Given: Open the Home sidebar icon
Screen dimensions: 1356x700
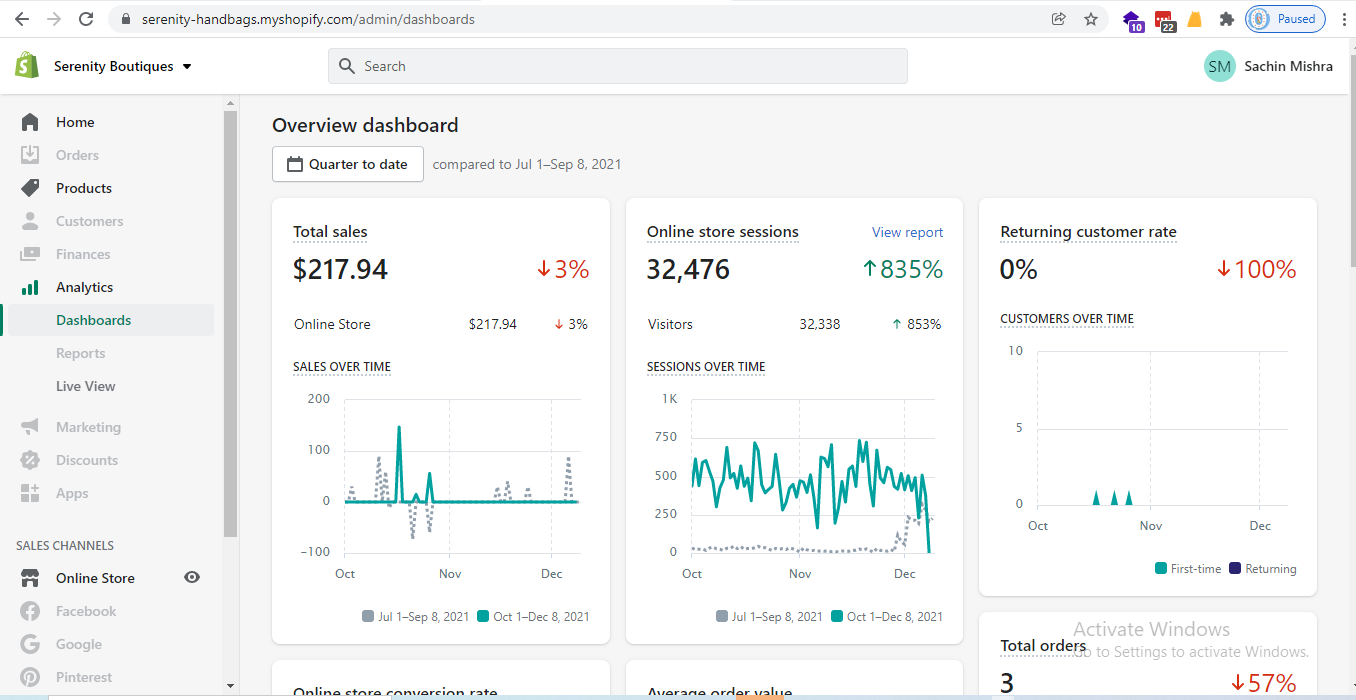Looking at the screenshot, I should coord(30,122).
